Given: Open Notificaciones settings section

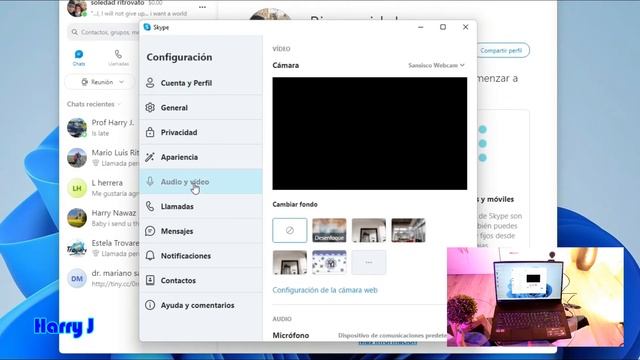Looking at the screenshot, I should (201, 256).
